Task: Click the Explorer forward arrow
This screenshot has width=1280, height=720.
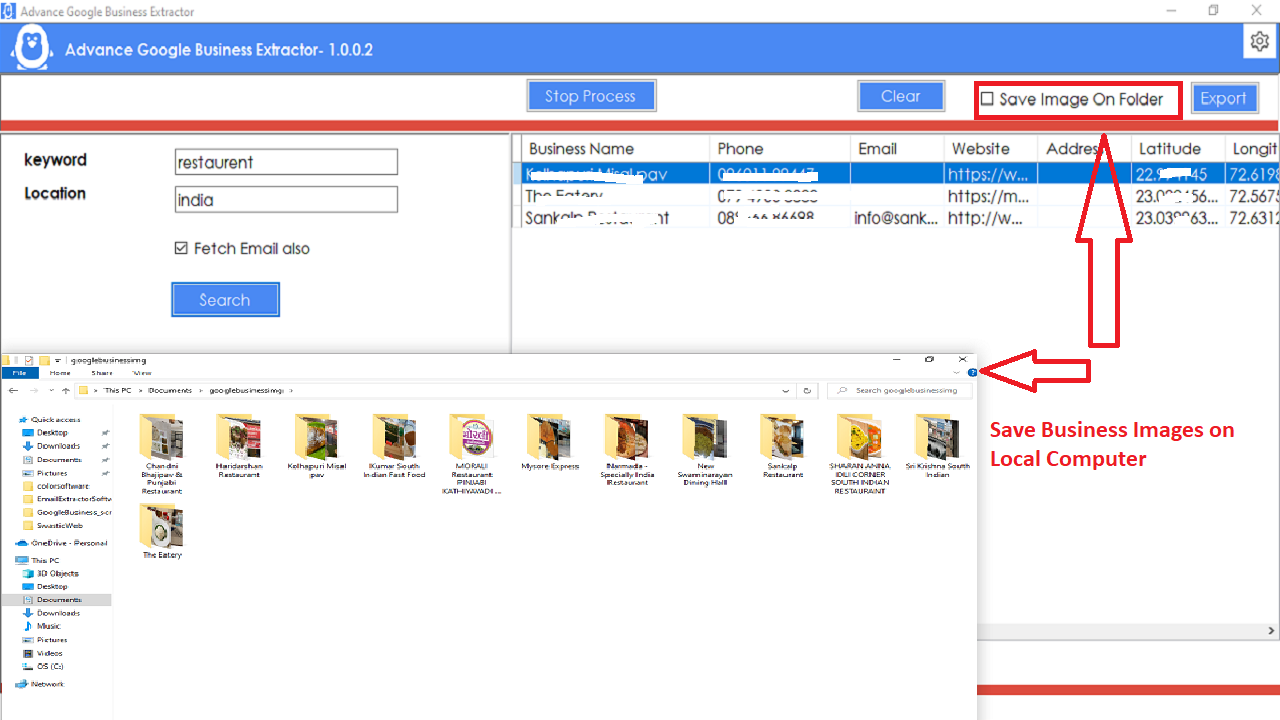Action: click(33, 390)
